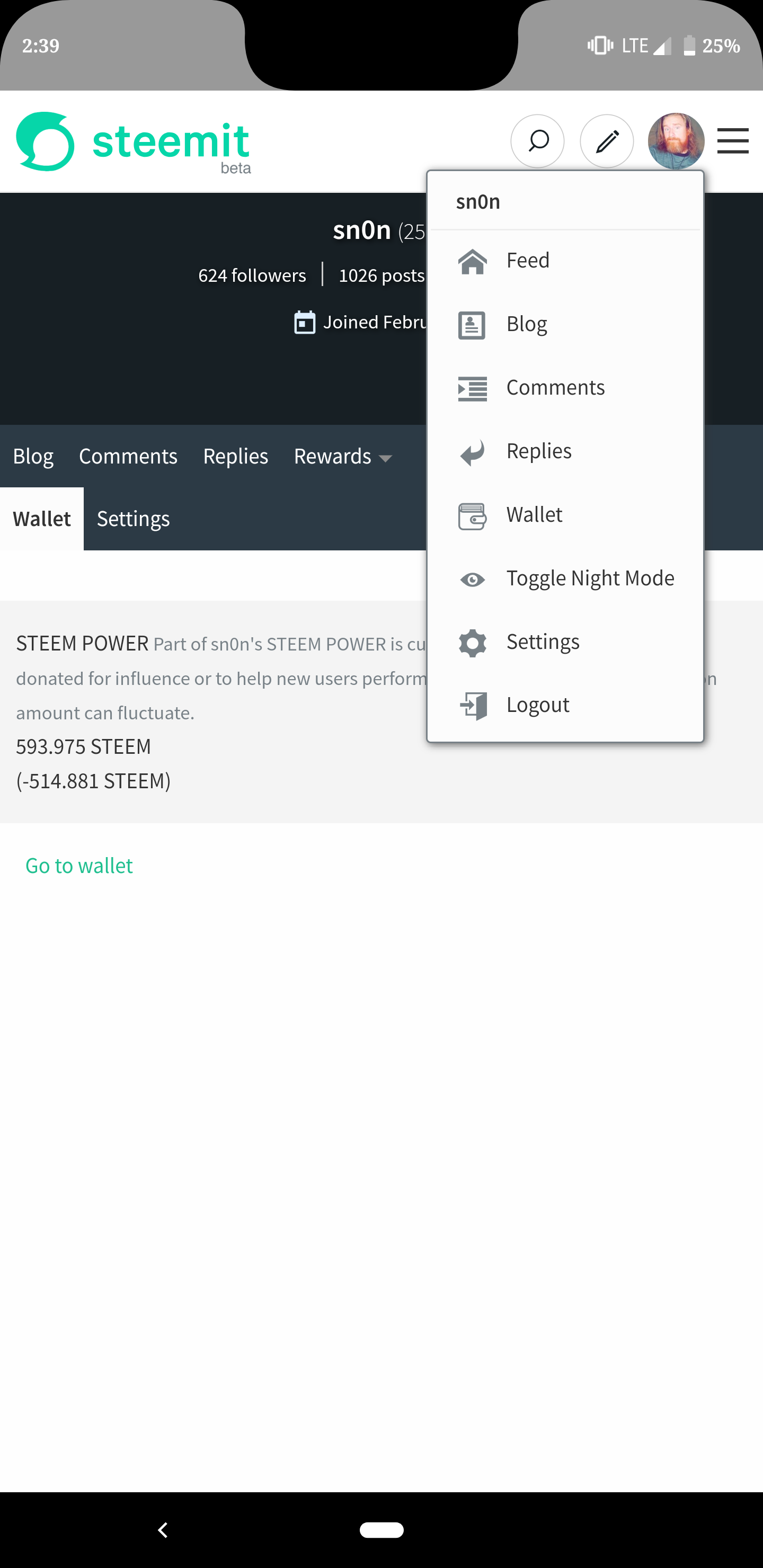Image resolution: width=763 pixels, height=1568 pixels.
Task: Select Comments in the user dropdown menu
Action: point(566,388)
